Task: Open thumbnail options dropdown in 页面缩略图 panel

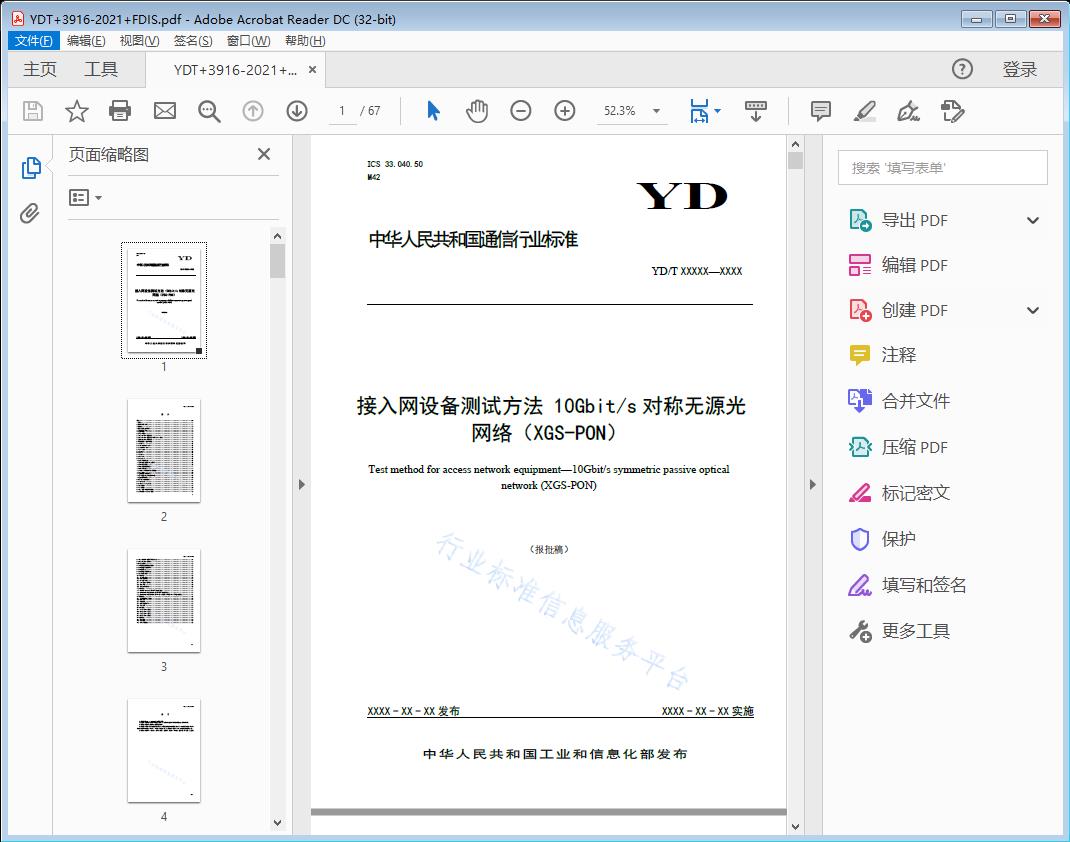Action: click(84, 197)
